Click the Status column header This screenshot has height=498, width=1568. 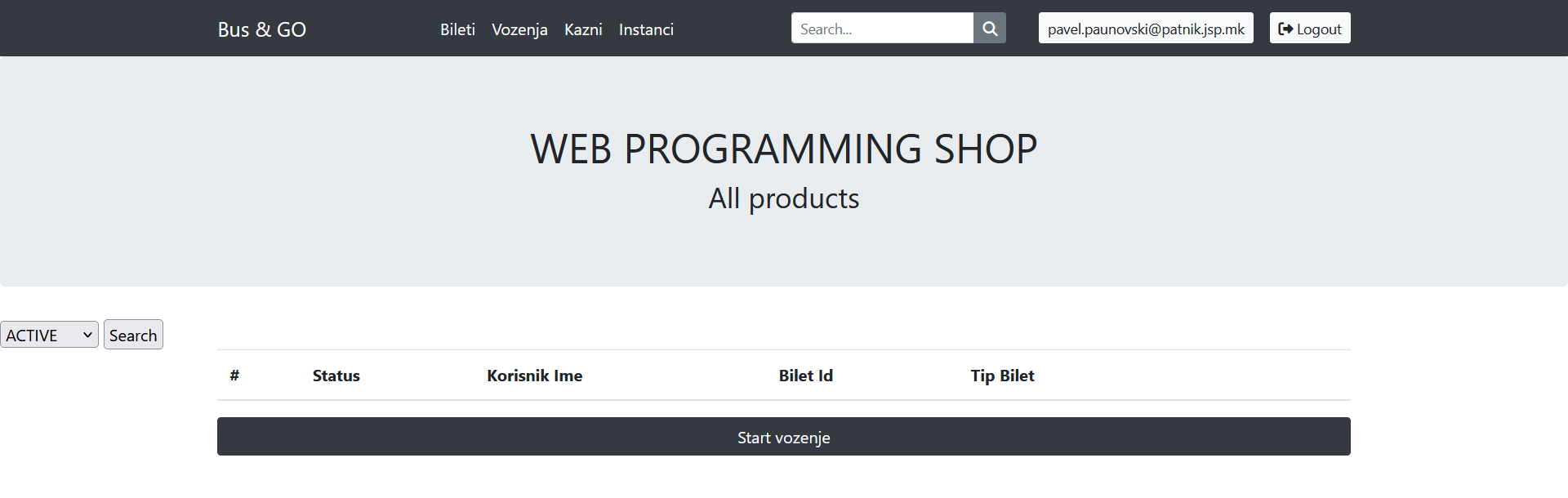(x=336, y=376)
